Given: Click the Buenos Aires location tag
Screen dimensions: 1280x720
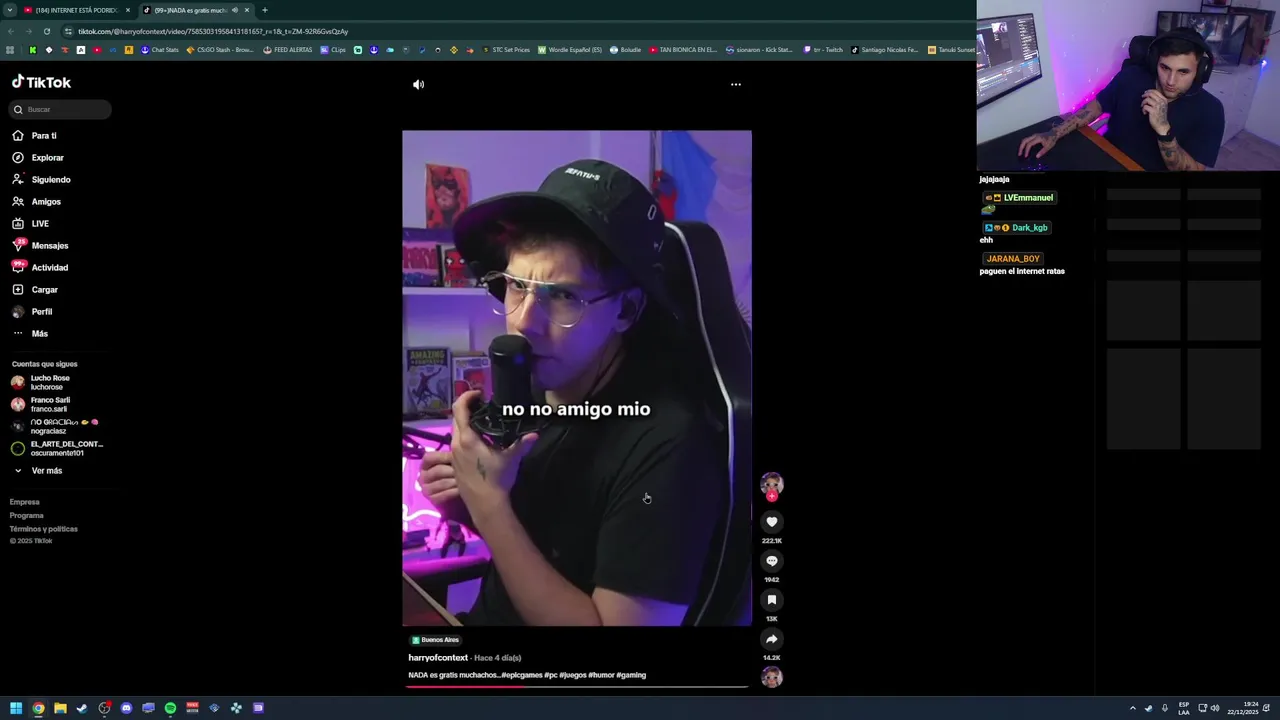Looking at the screenshot, I should pyautogui.click(x=435, y=640).
